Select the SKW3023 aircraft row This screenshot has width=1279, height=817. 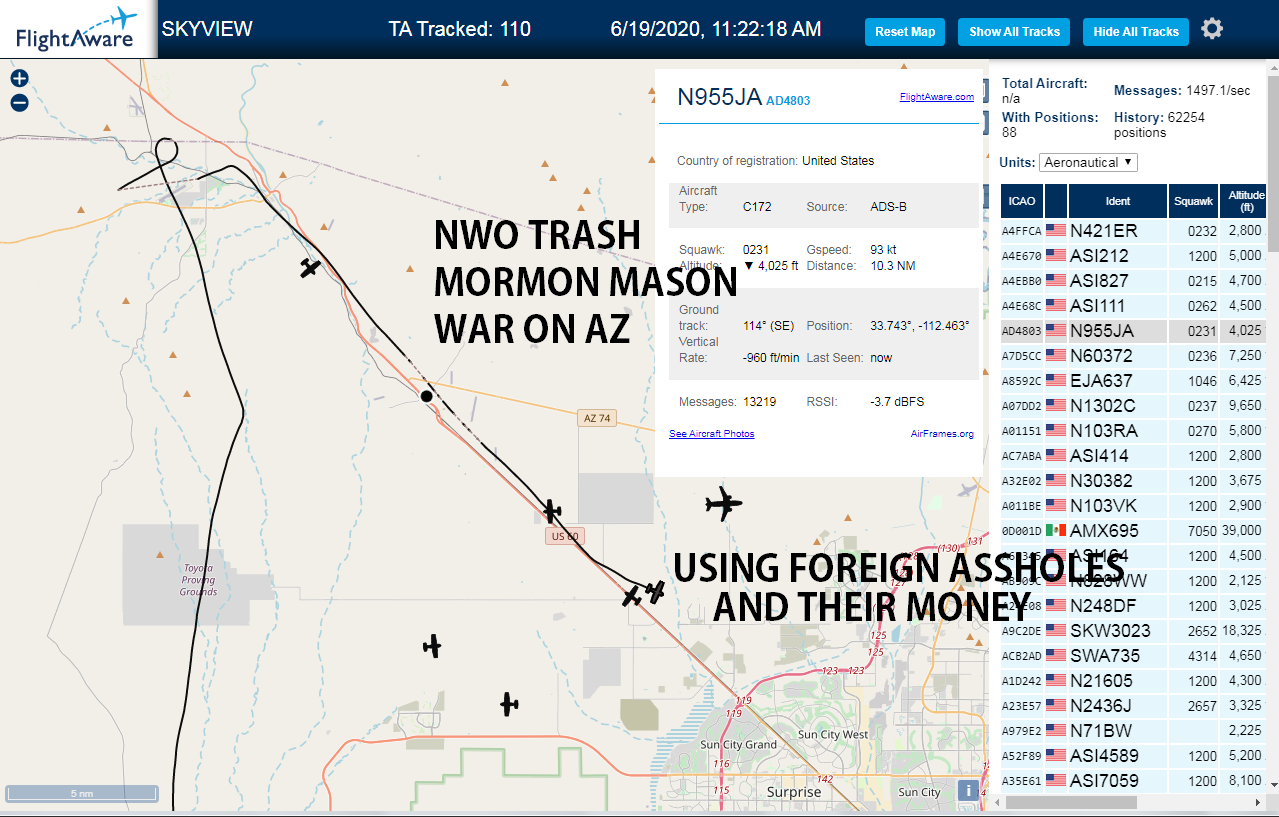pos(1134,631)
